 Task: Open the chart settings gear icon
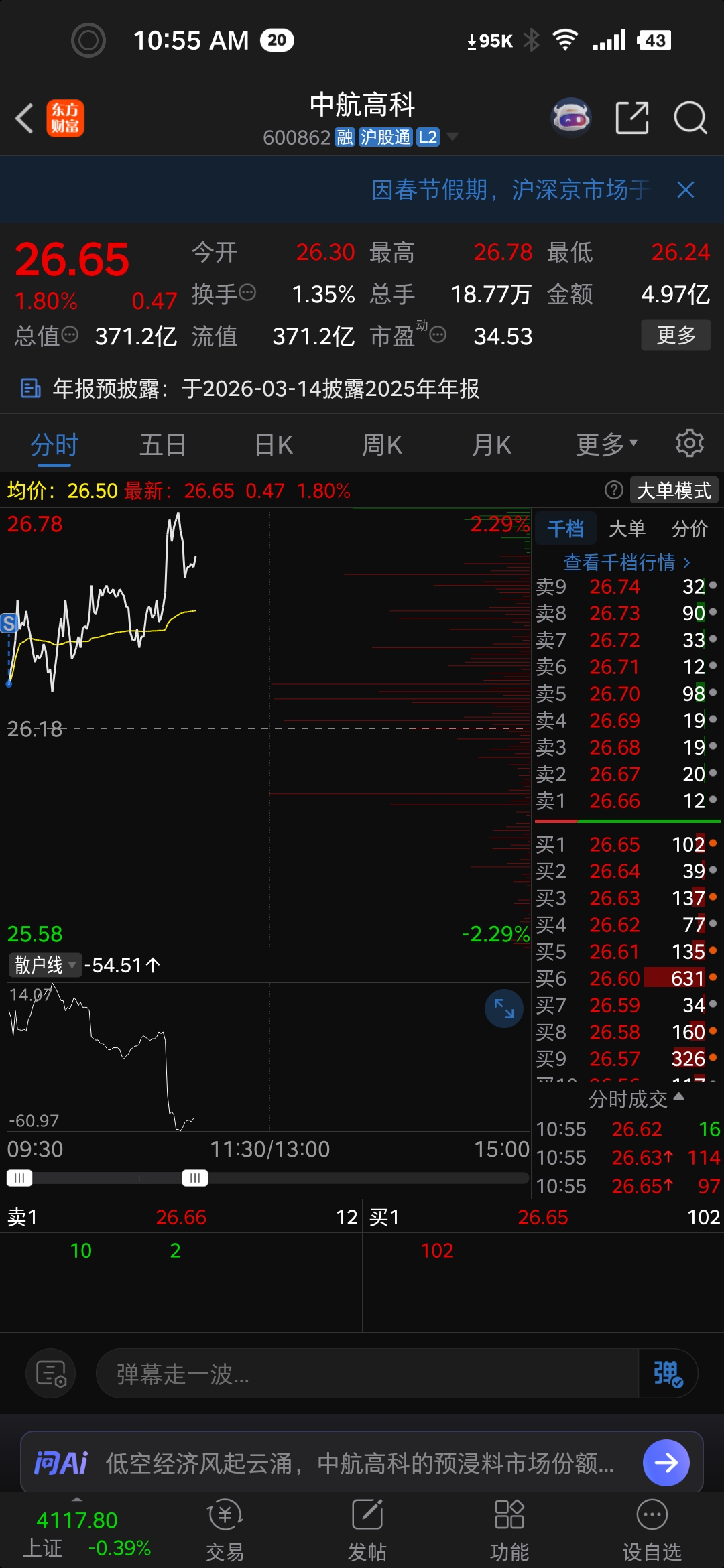pos(689,444)
